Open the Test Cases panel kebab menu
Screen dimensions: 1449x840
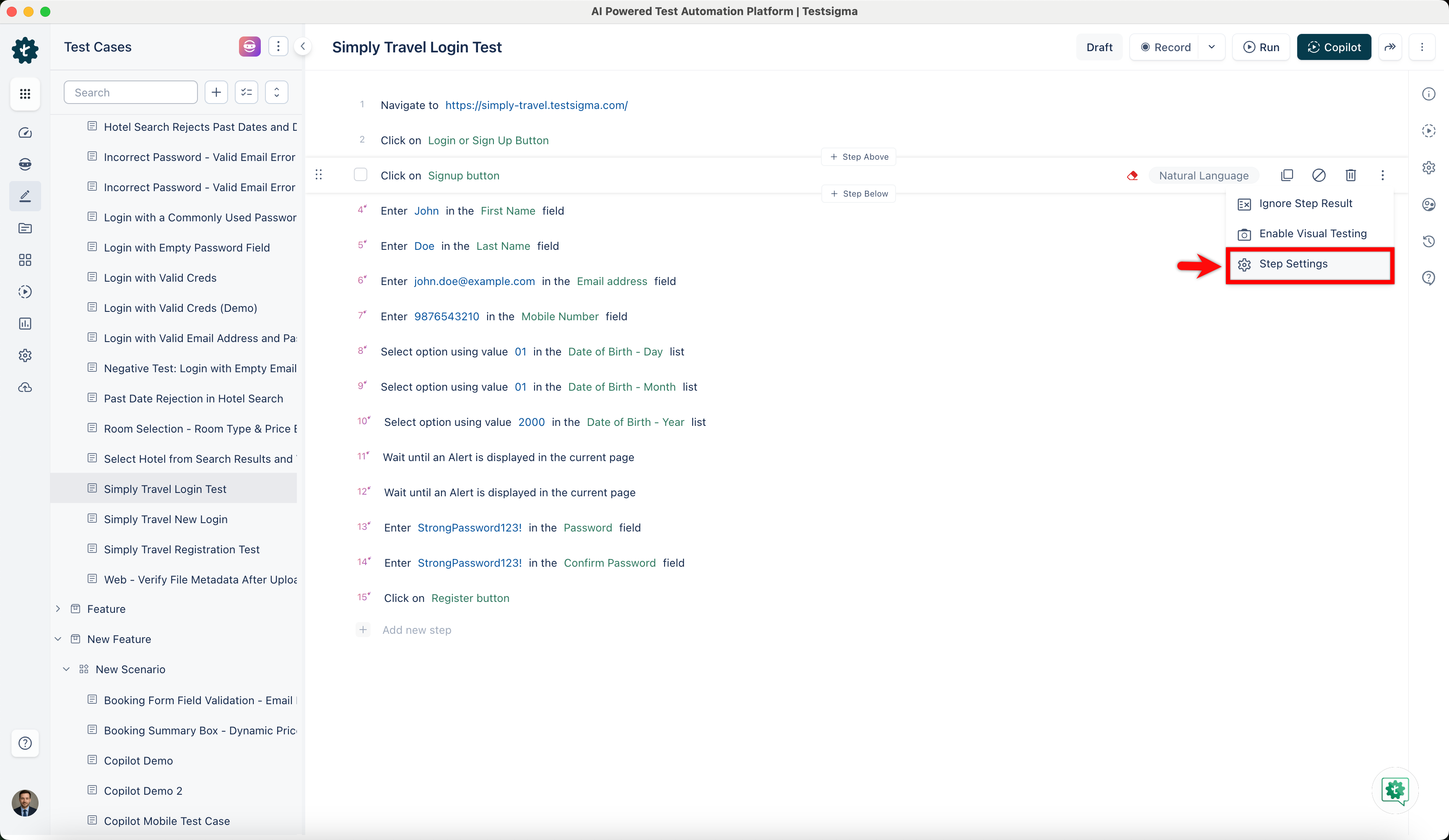pyautogui.click(x=278, y=47)
